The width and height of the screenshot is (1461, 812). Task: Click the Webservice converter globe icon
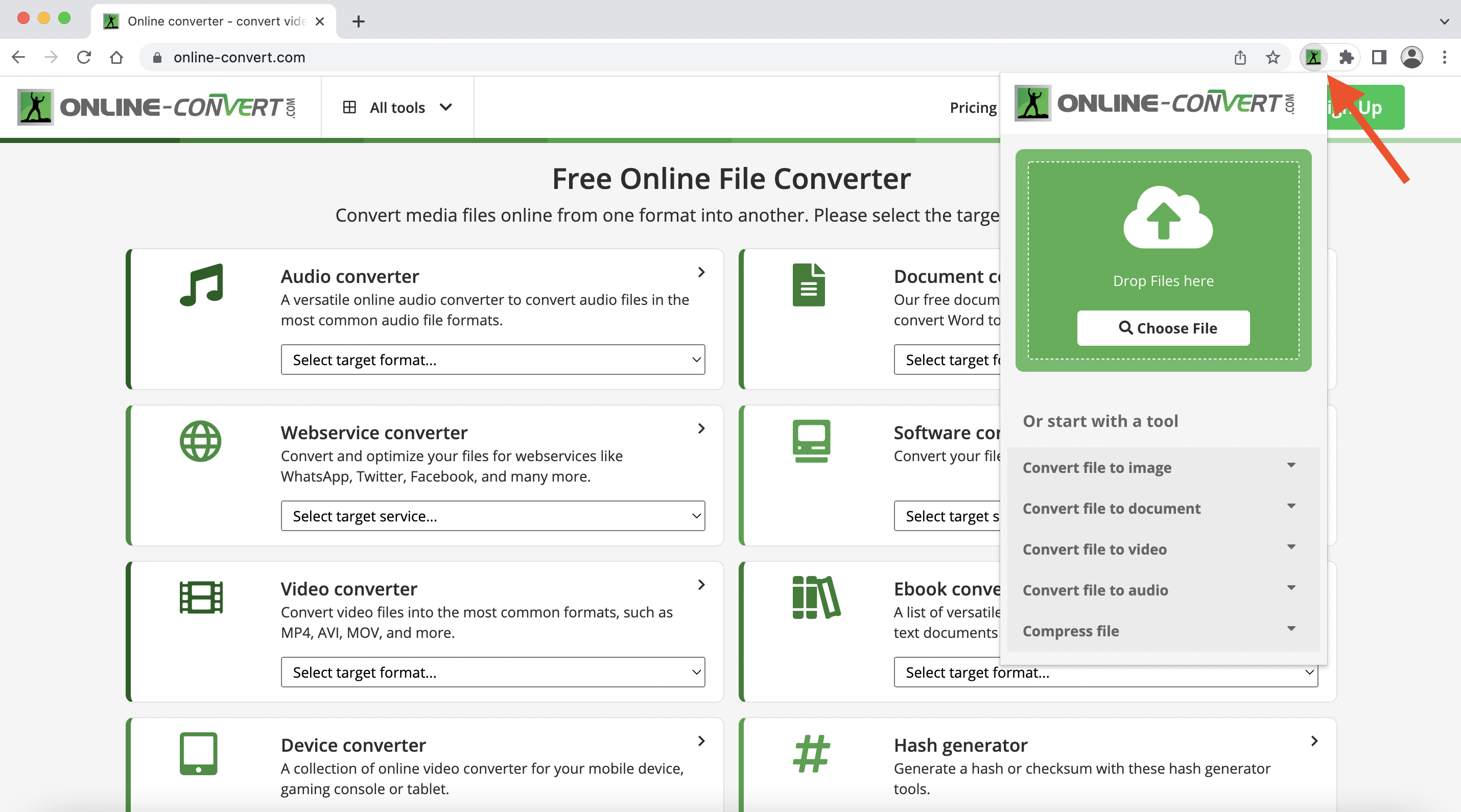click(201, 442)
